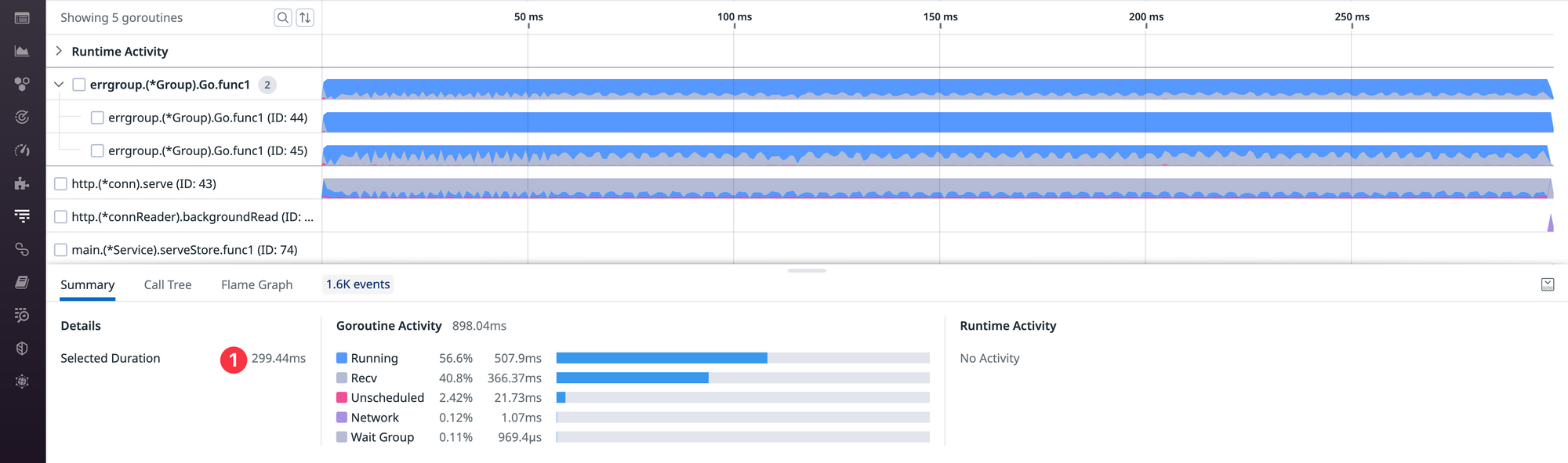
Task: Expand the Runtime Activity row
Action: click(x=59, y=51)
